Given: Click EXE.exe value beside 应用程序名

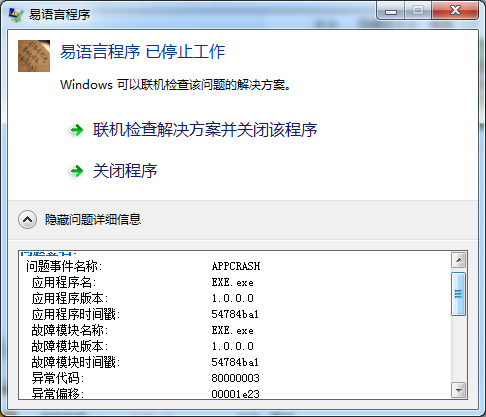Looking at the screenshot, I should pos(232,282).
